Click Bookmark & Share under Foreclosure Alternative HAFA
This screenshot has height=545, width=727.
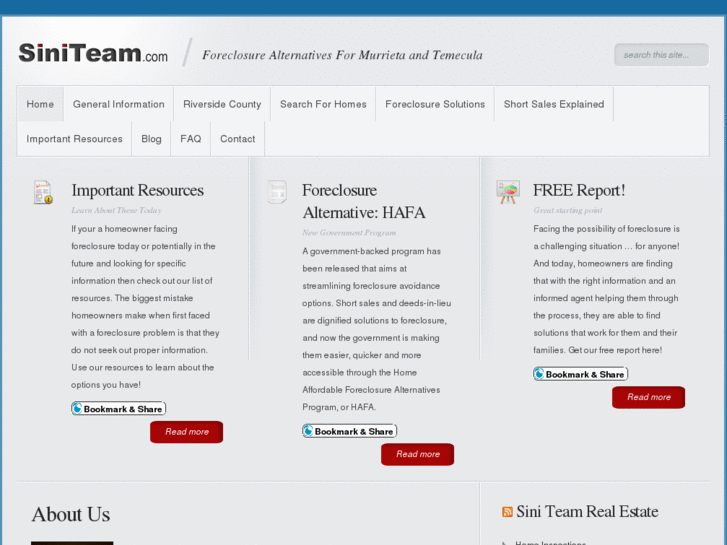pos(350,431)
